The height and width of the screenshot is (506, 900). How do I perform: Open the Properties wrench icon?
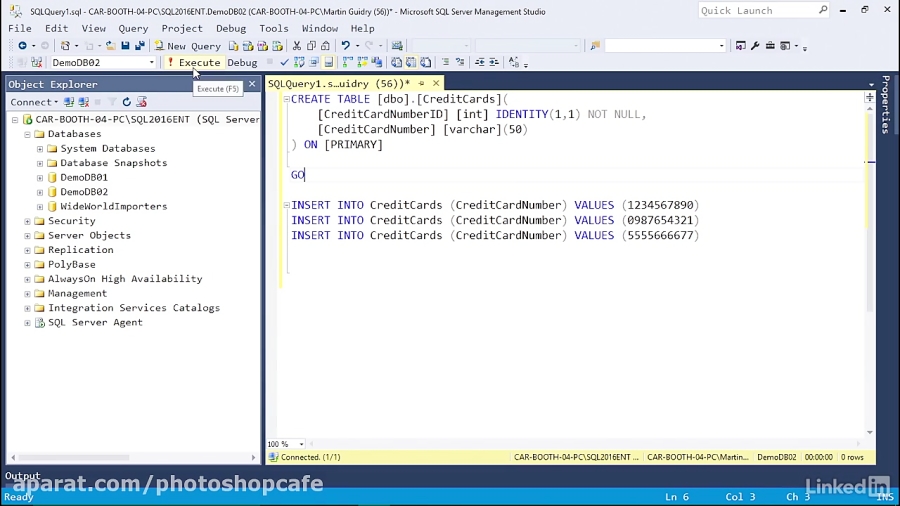point(755,46)
